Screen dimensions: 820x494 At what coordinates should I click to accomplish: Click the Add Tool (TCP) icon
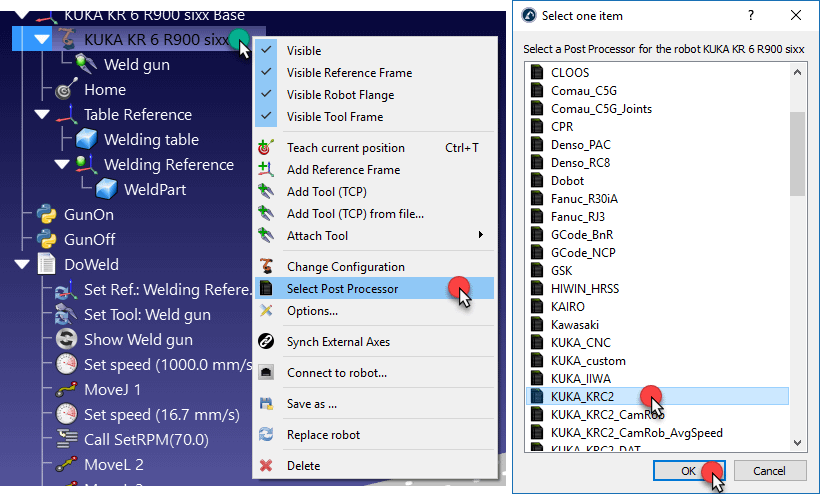[266, 191]
